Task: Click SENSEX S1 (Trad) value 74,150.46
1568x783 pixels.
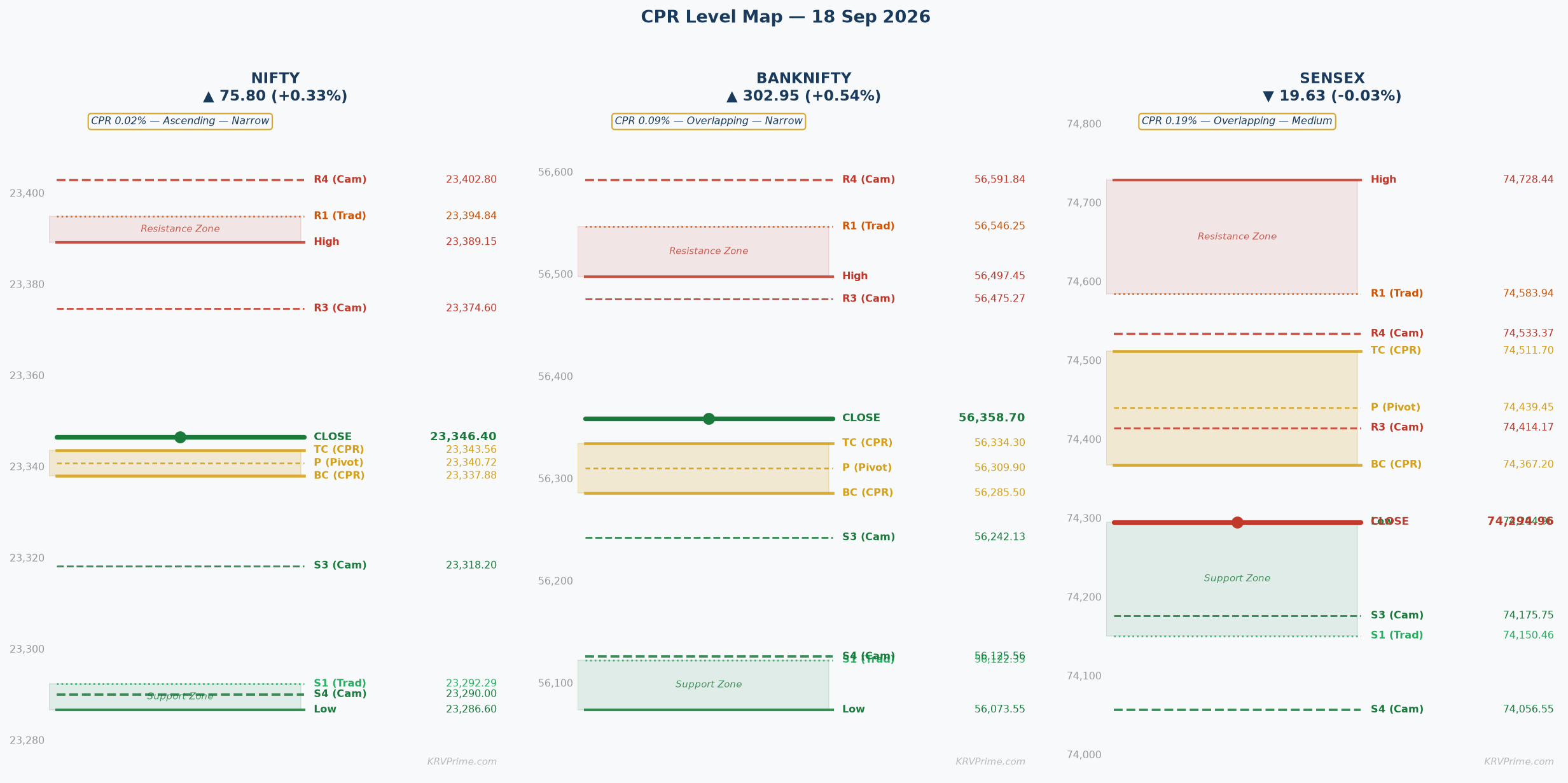Action: tap(1528, 635)
